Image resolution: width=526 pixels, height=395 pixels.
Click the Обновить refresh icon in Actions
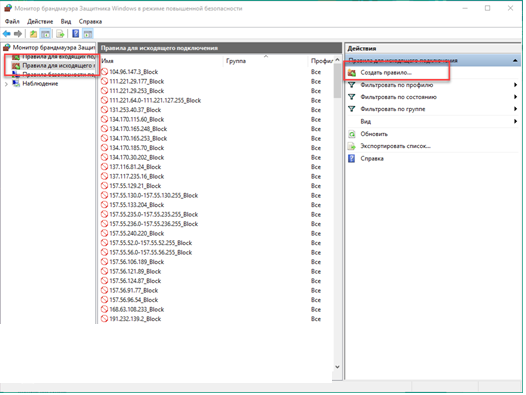[352, 134]
